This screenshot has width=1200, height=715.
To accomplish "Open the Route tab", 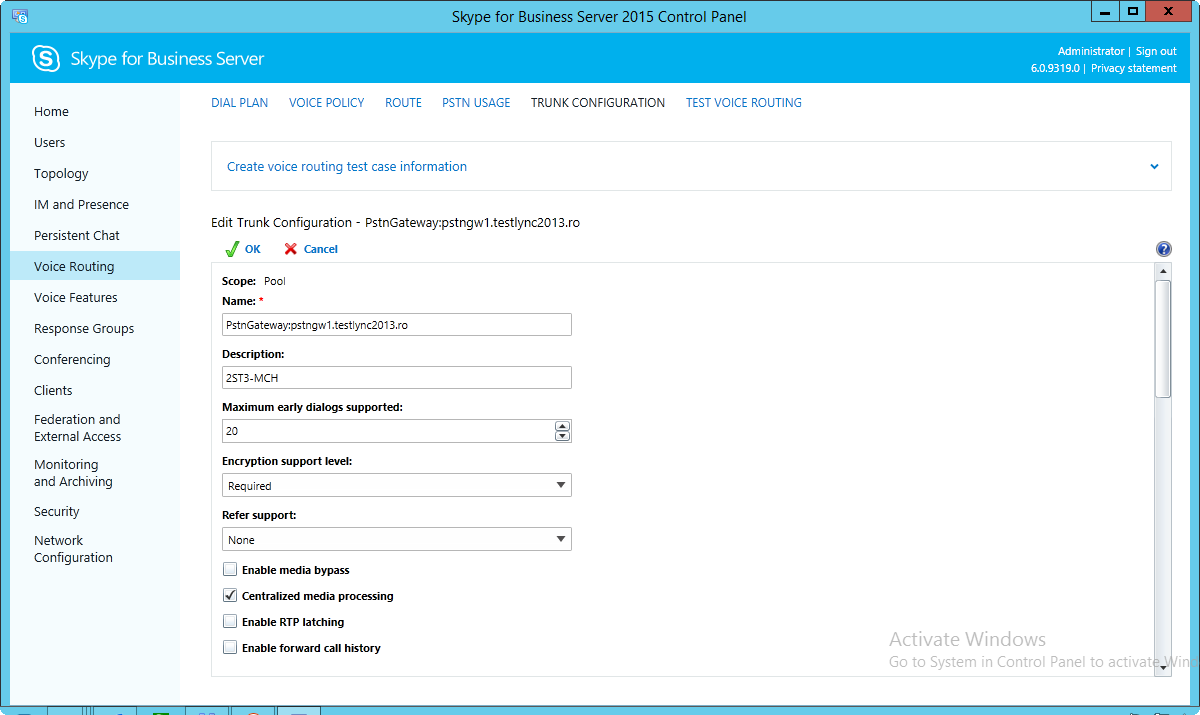I will click(x=404, y=103).
